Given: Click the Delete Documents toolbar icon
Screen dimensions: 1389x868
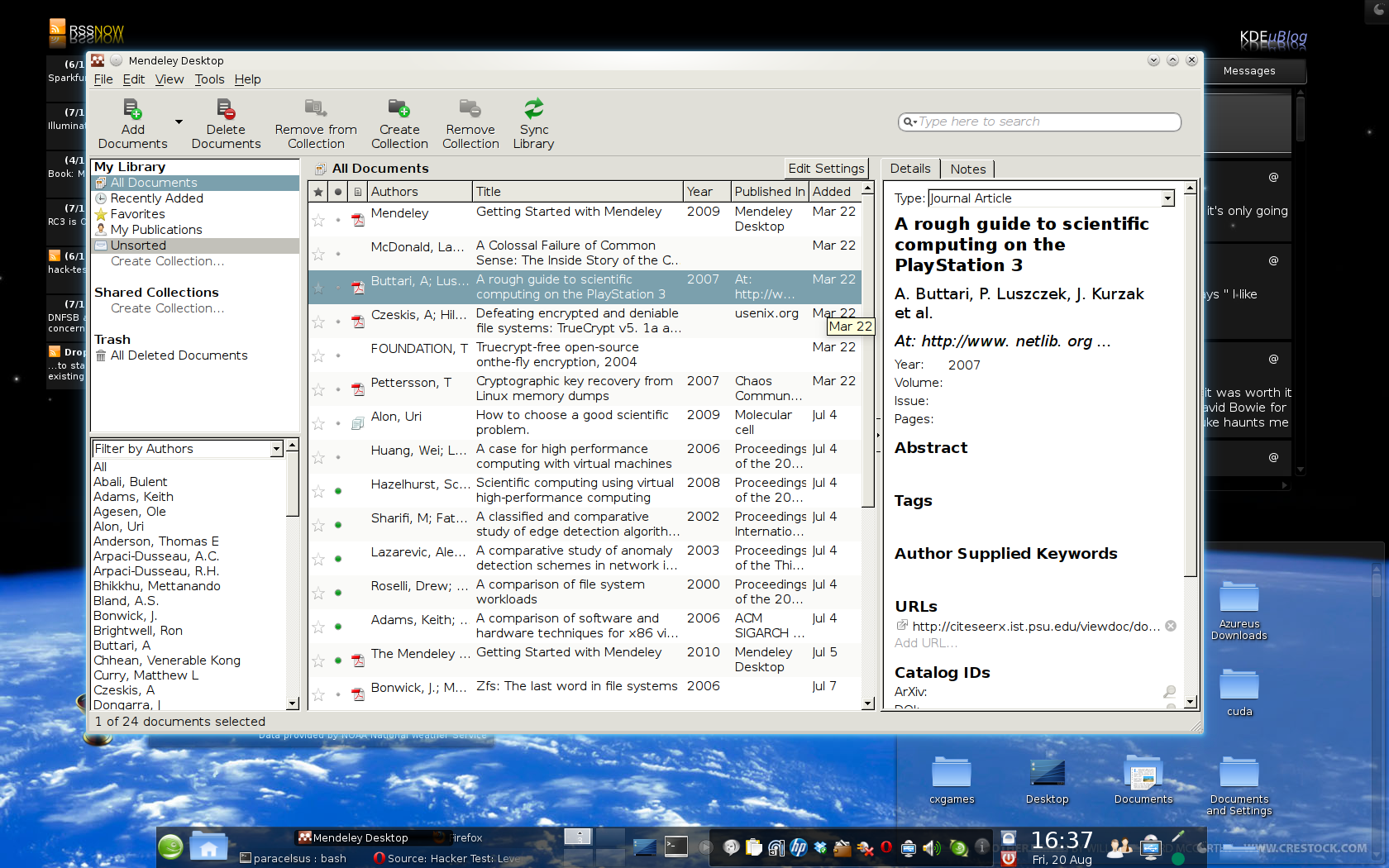Looking at the screenshot, I should pyautogui.click(x=226, y=108).
